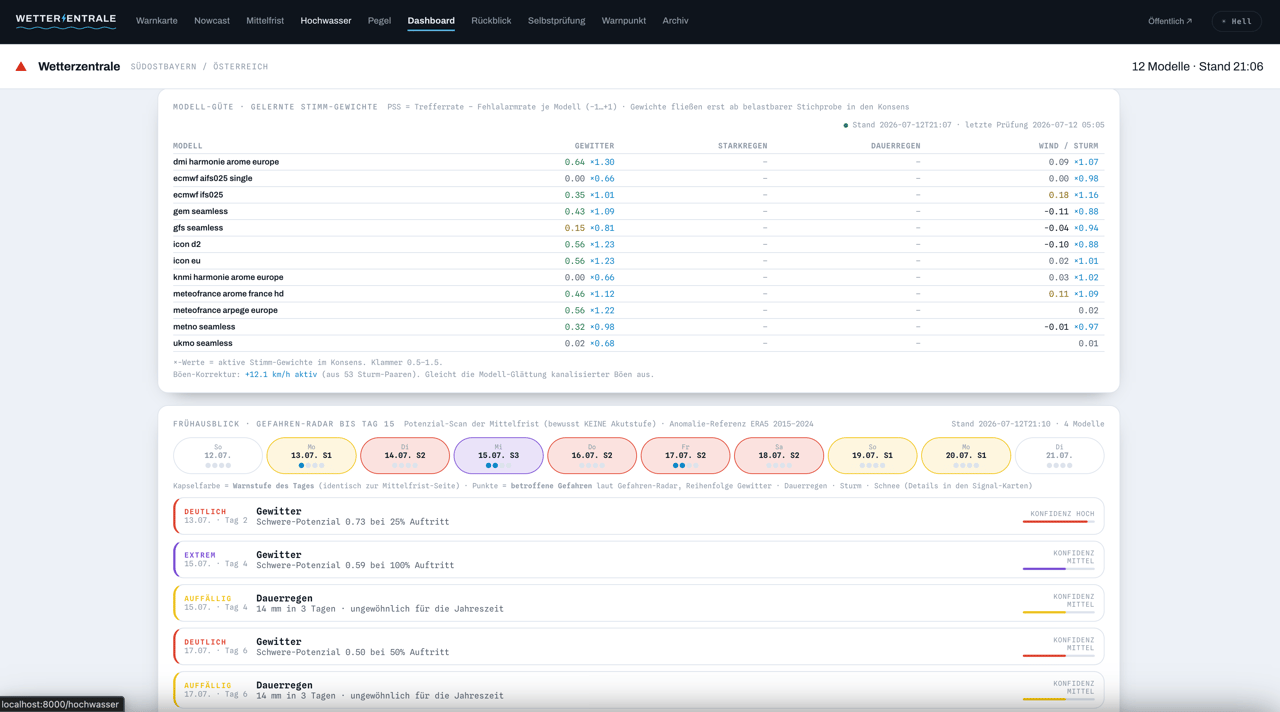Click the red warning triangle icon
This screenshot has height=712, width=1280.
pos(21,67)
